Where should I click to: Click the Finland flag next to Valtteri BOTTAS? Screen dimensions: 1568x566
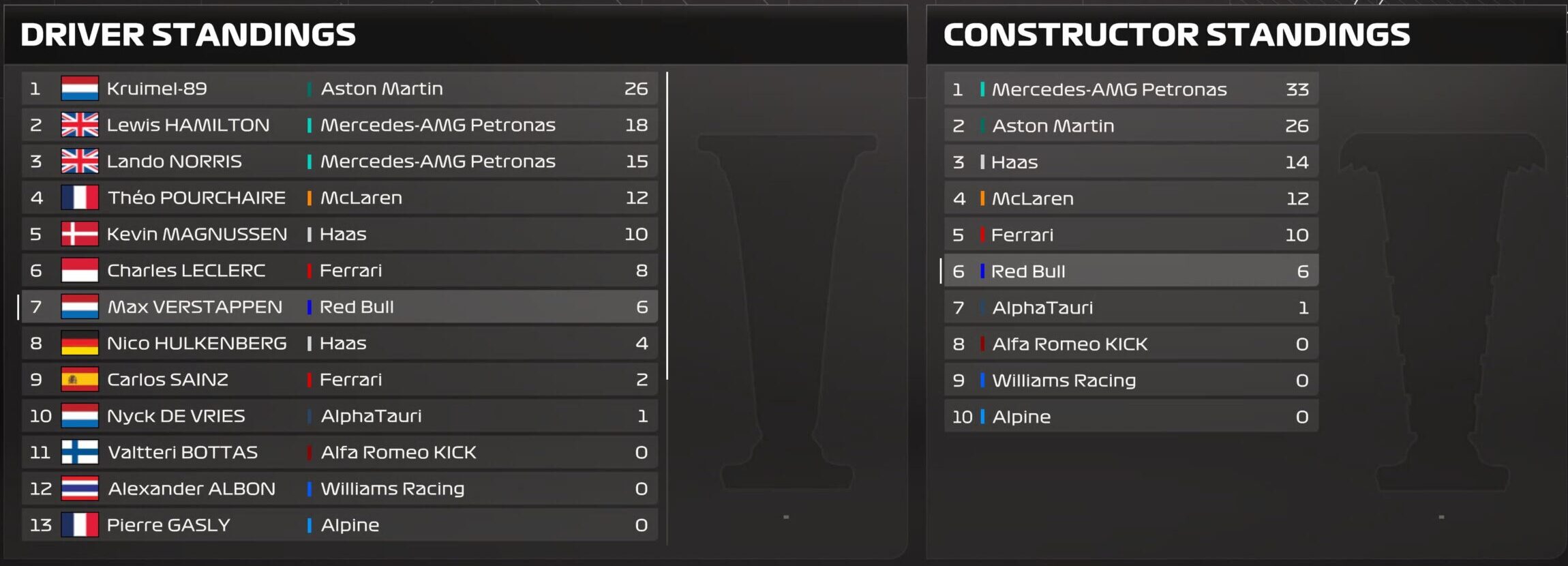pos(80,452)
